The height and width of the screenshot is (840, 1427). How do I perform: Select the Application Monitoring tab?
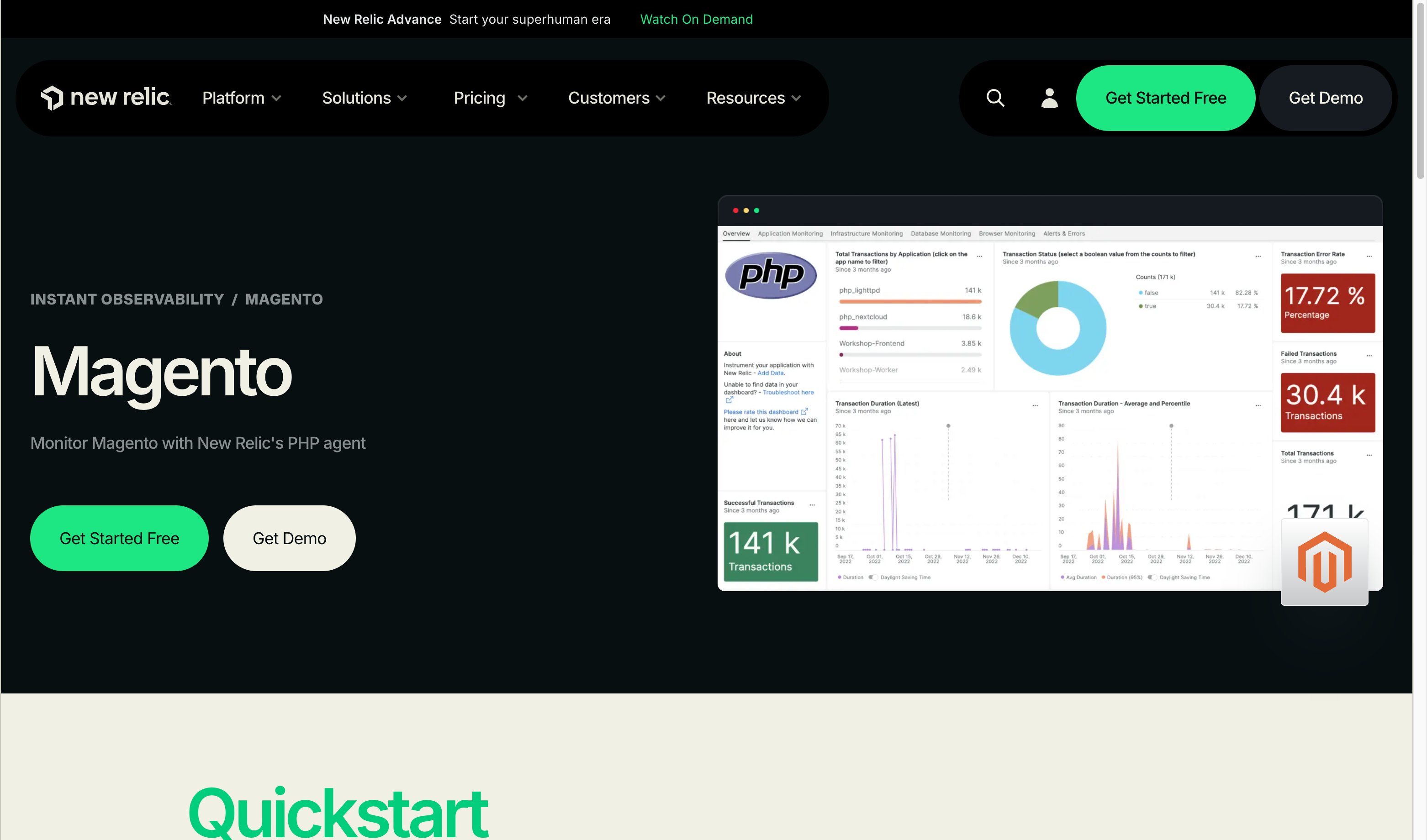click(790, 233)
